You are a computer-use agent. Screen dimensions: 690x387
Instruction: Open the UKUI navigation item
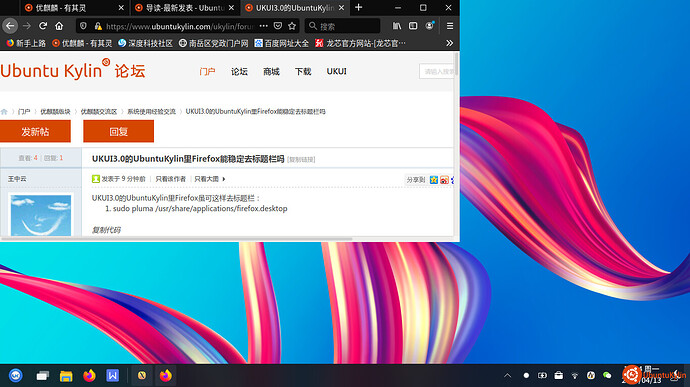pyautogui.click(x=337, y=71)
